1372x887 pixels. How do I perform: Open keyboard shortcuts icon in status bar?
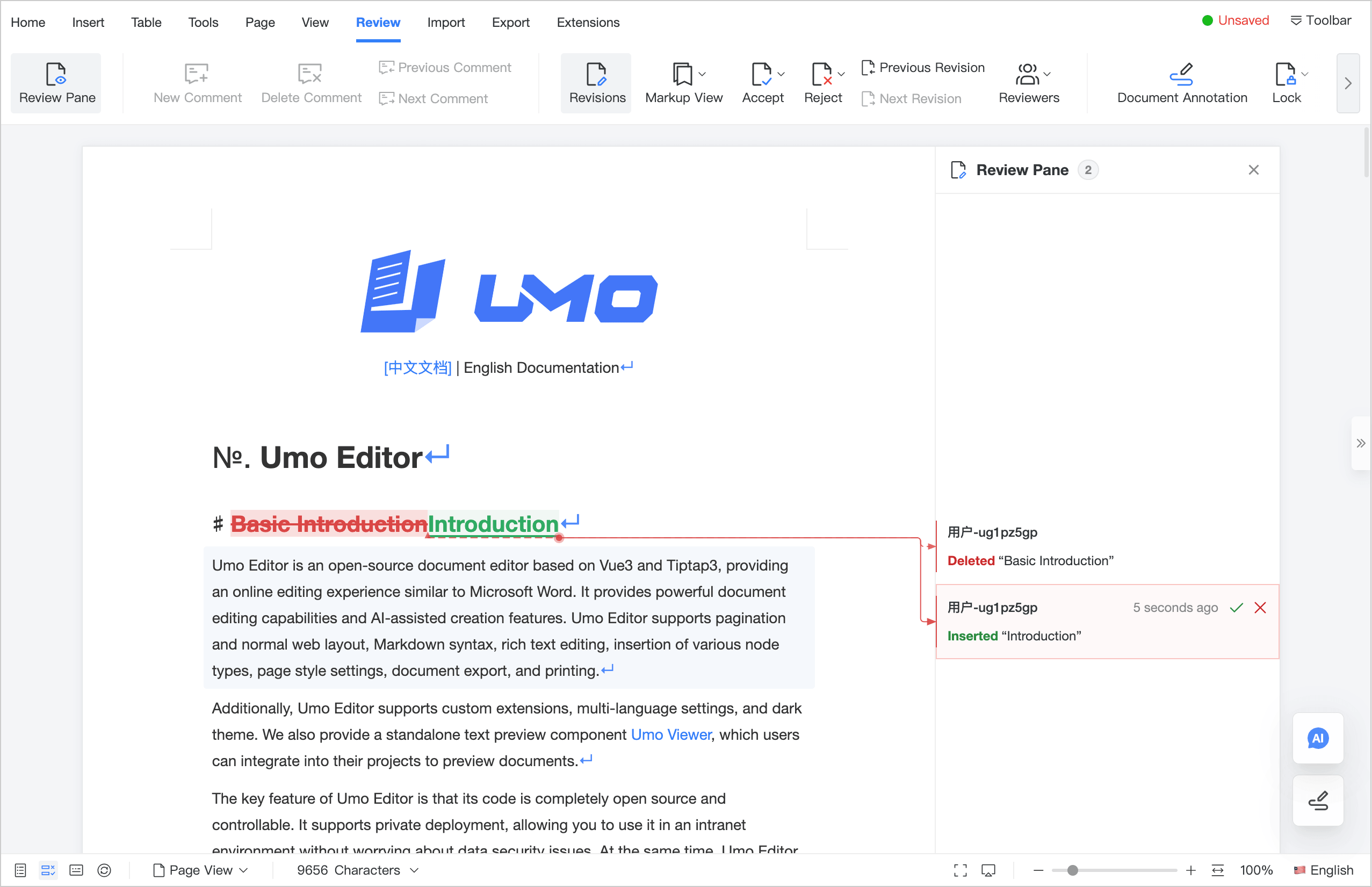76,870
